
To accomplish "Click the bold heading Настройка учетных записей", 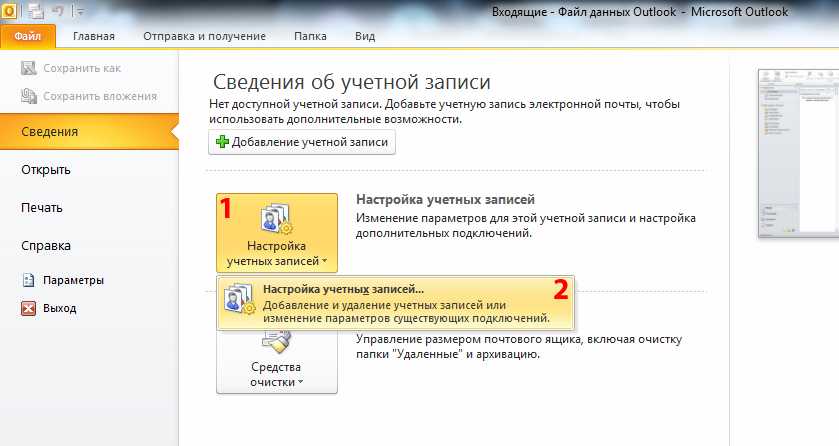I will pyautogui.click(x=445, y=199).
